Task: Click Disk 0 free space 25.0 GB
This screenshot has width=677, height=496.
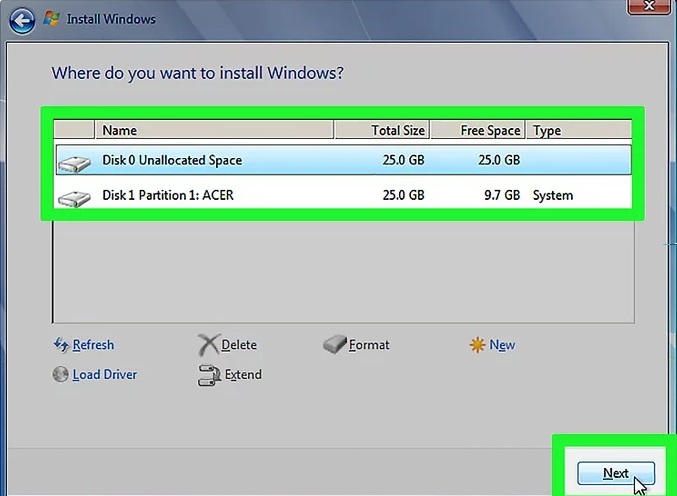Action: pyautogui.click(x=499, y=160)
